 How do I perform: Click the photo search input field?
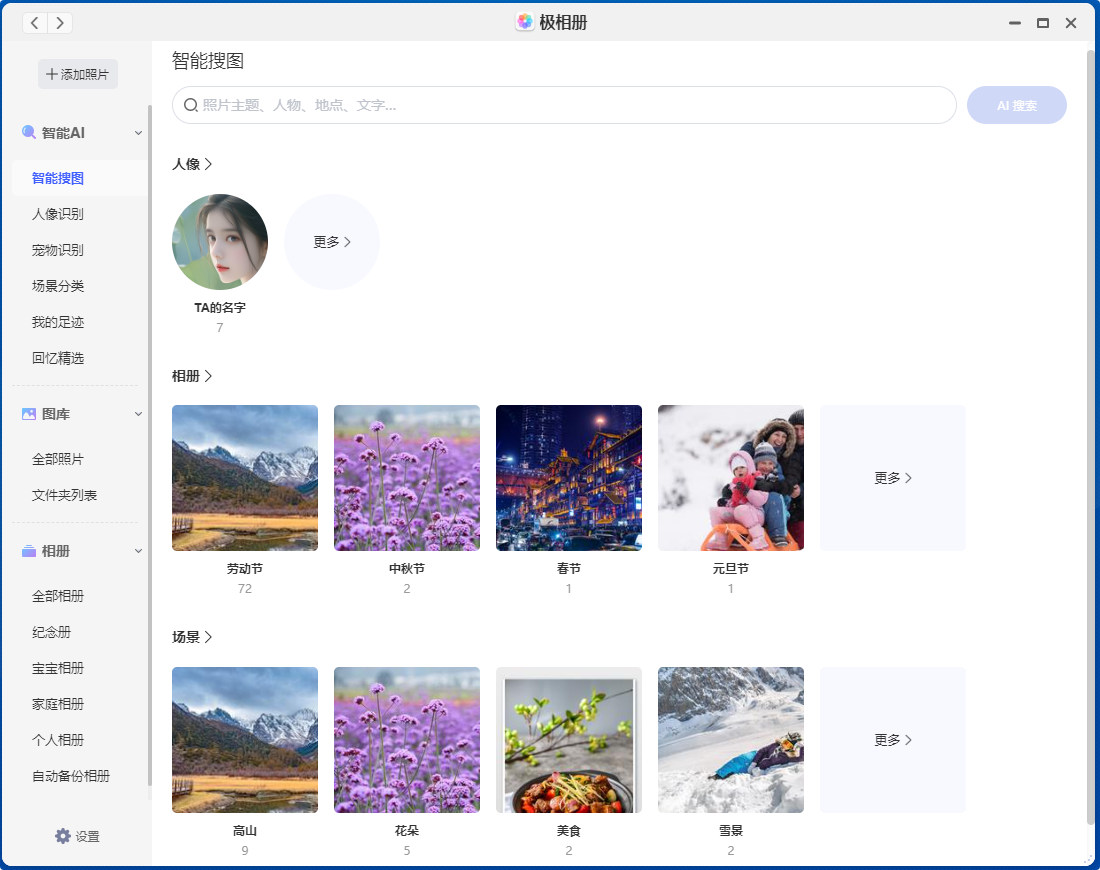click(x=570, y=105)
